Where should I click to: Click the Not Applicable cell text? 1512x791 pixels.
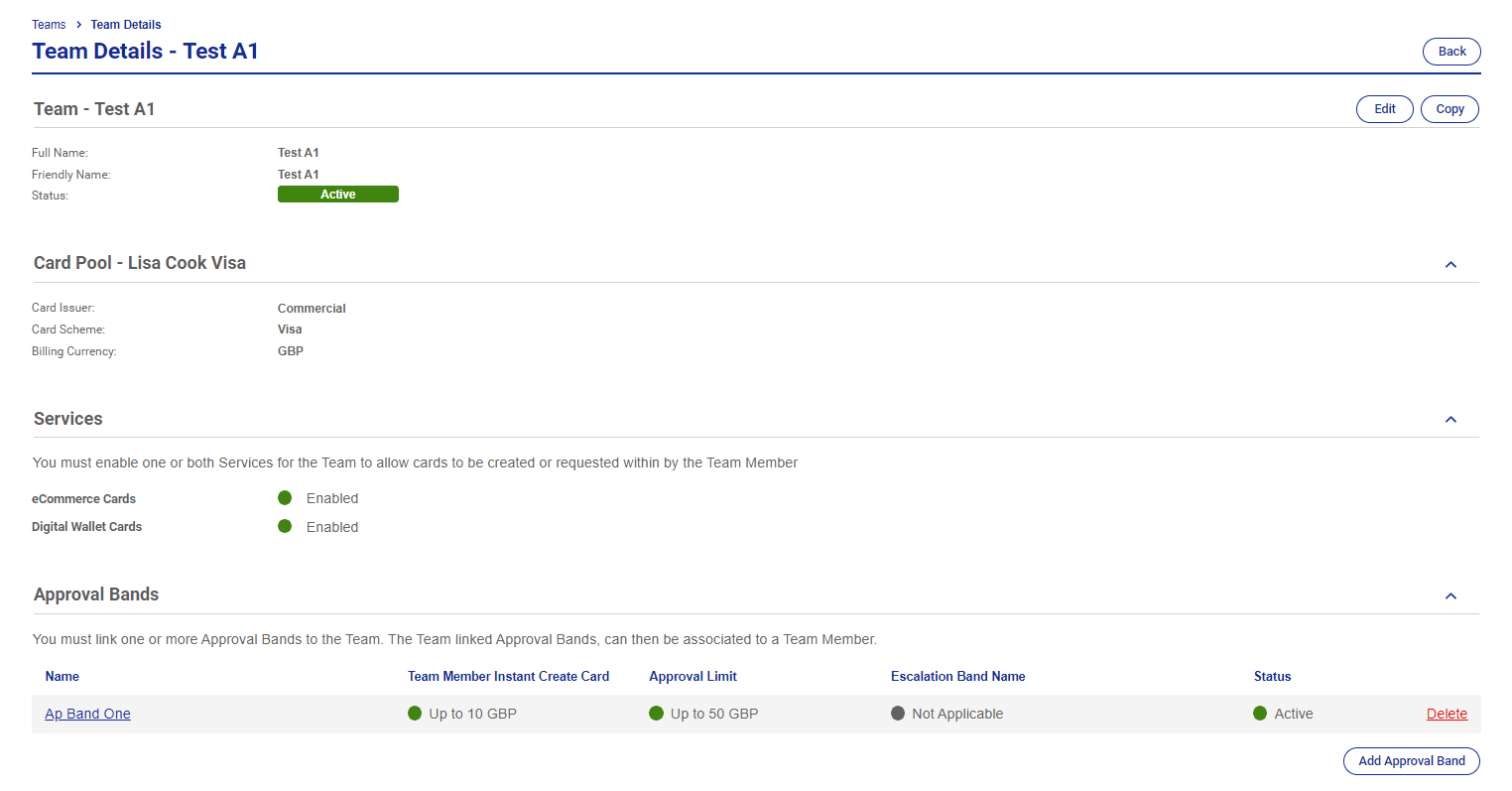(x=957, y=714)
